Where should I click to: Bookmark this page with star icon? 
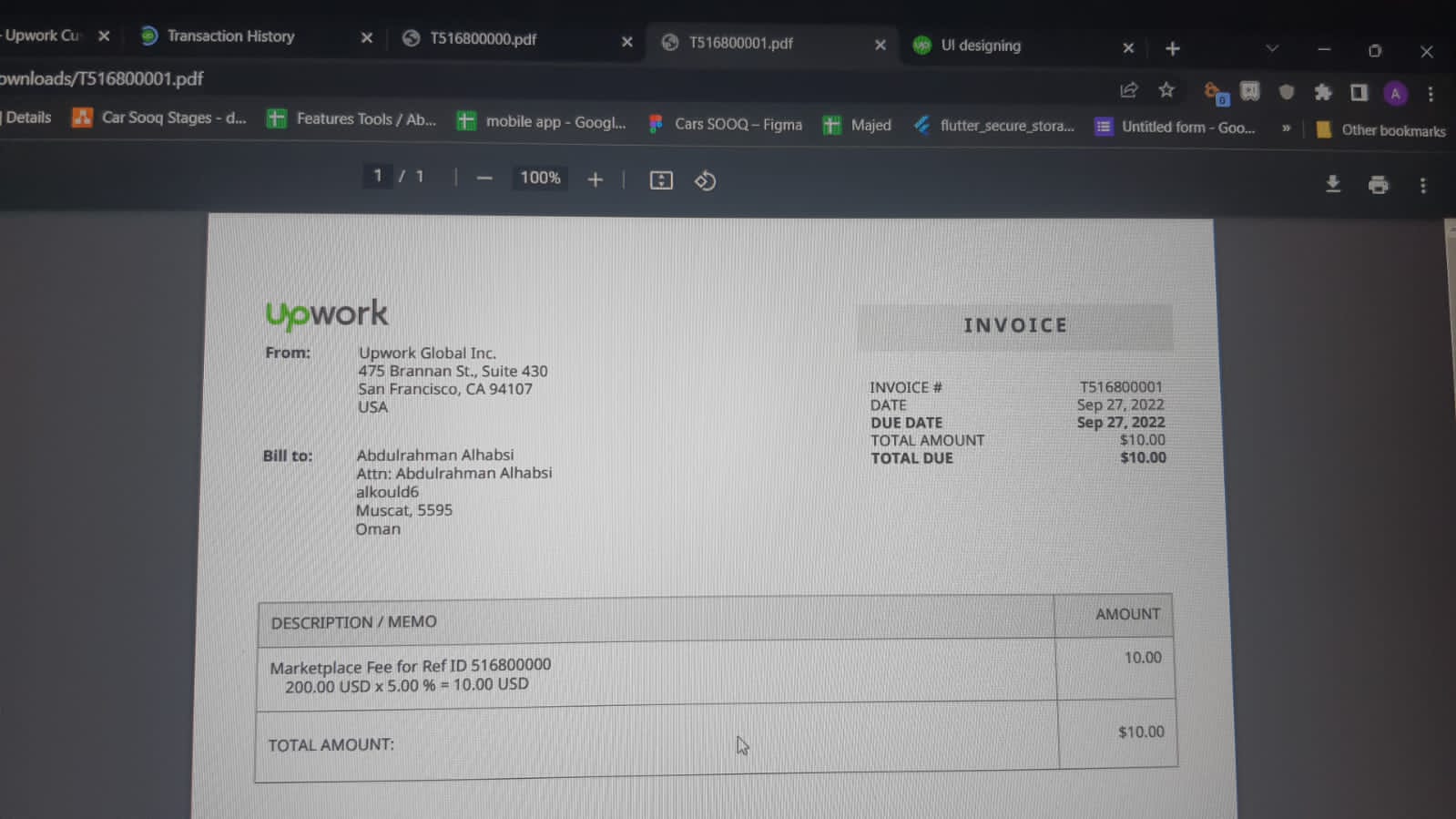coord(1166,89)
